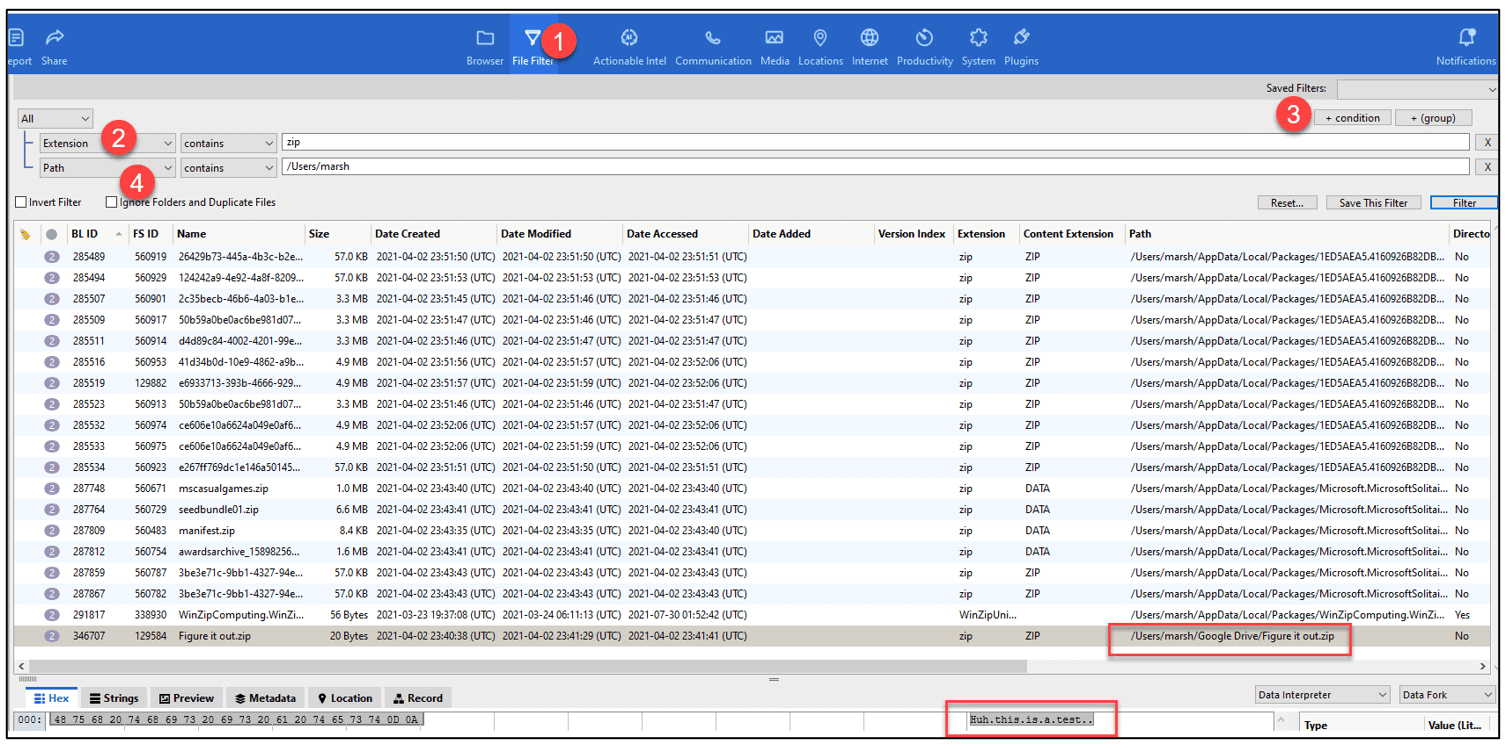Open contains dropdown for Path condition

point(228,168)
